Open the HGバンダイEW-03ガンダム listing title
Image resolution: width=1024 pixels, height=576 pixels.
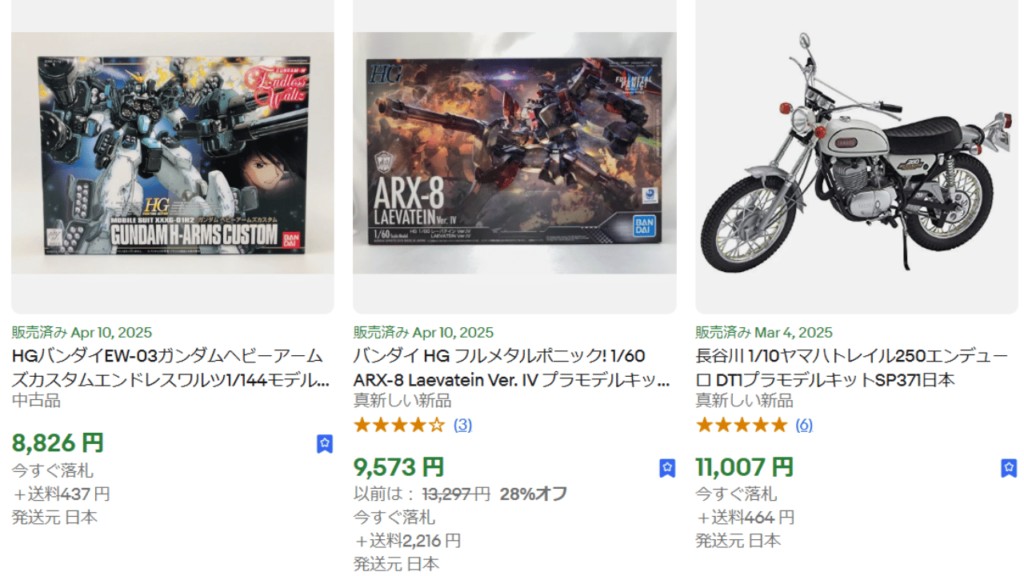click(x=170, y=368)
